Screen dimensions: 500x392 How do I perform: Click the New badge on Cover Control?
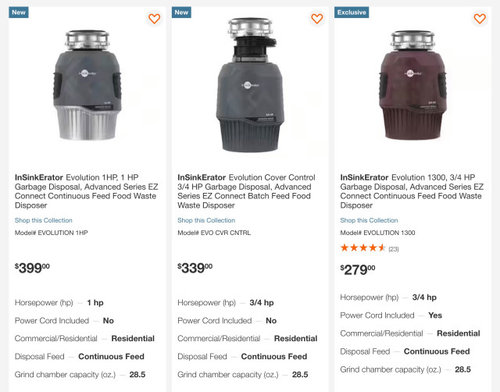[x=181, y=12]
